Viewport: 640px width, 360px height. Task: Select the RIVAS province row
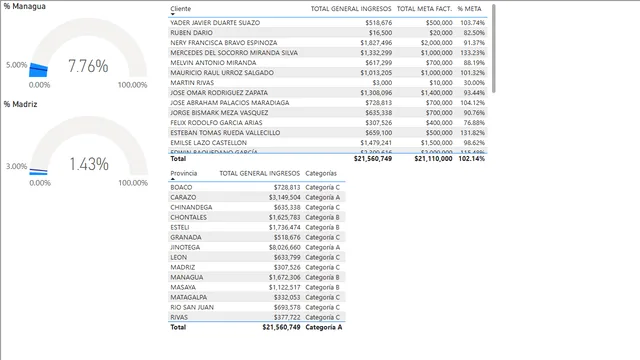[x=256, y=317]
